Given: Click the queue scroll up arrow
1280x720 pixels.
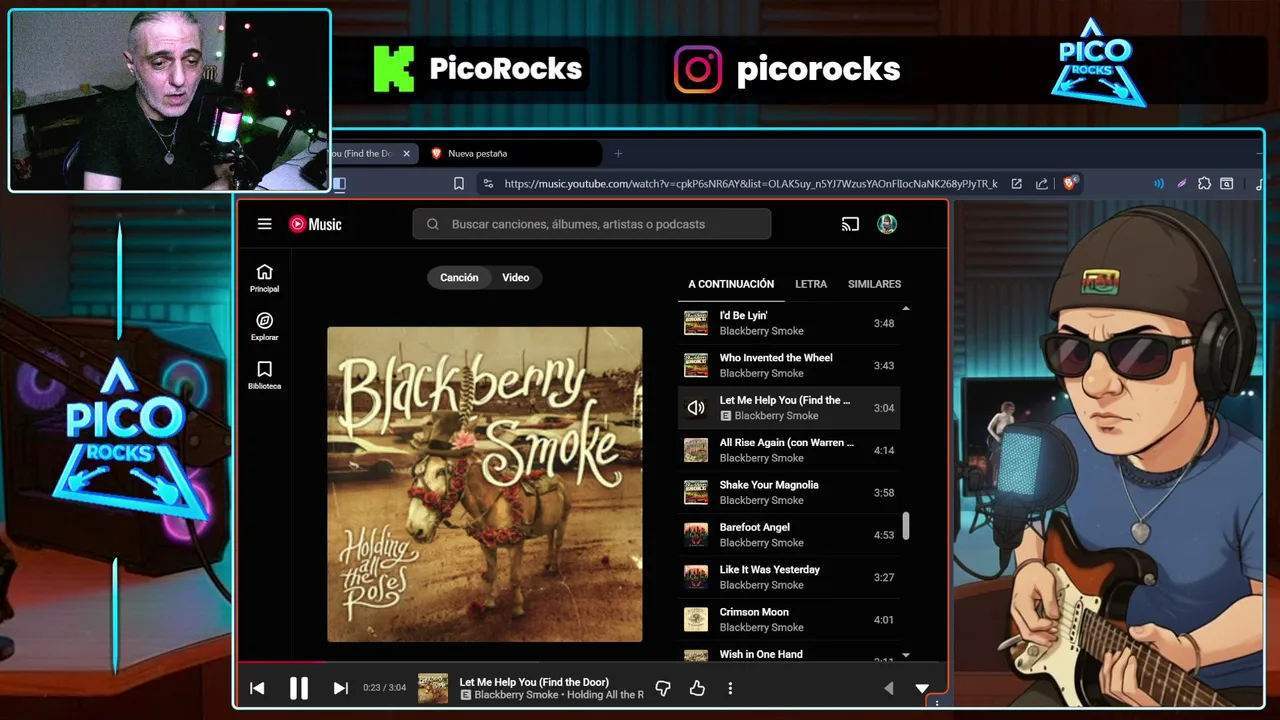Looking at the screenshot, I should (906, 308).
